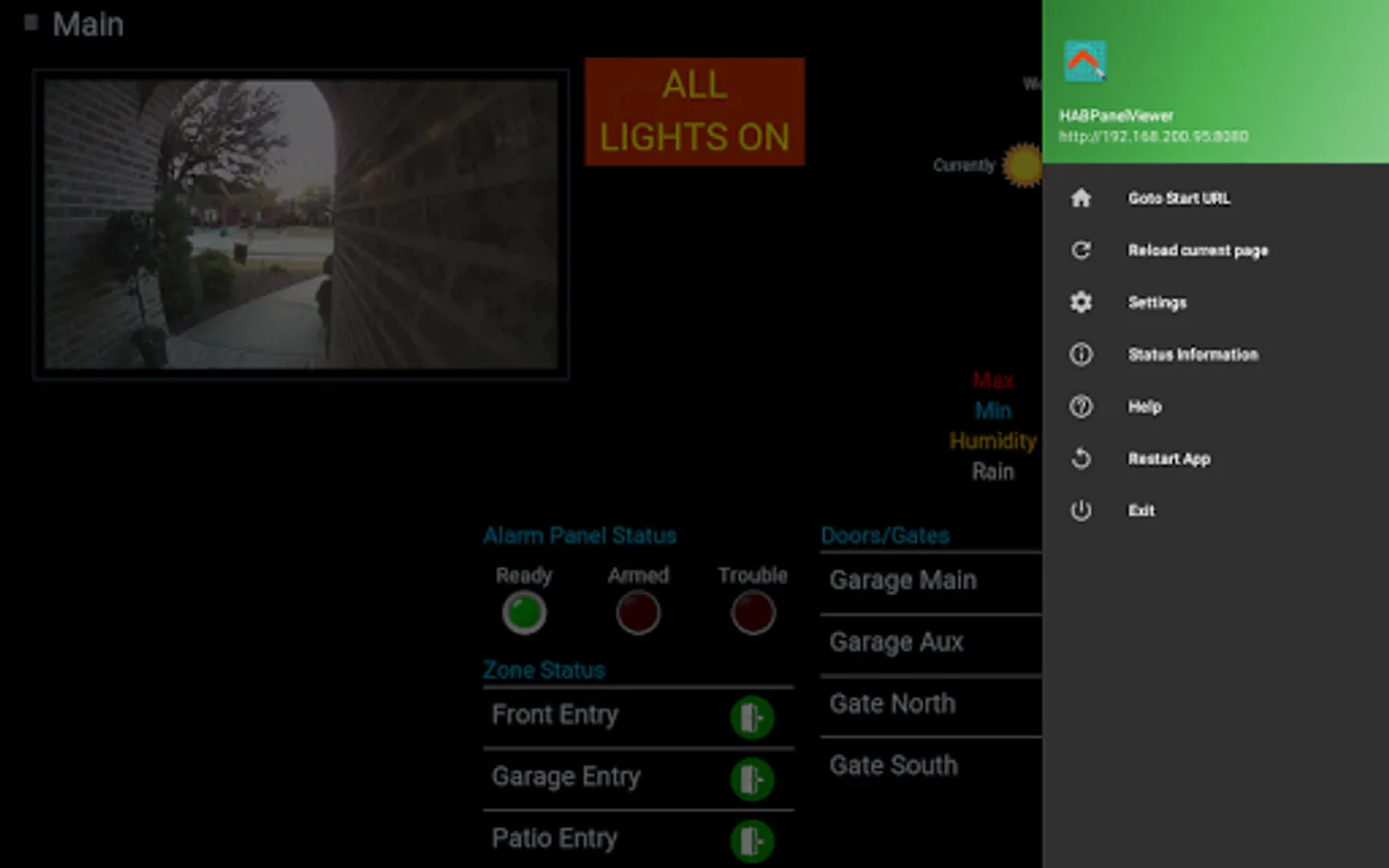This screenshot has width=1389, height=868.
Task: Click the power icon beside Exit
Action: (1081, 510)
